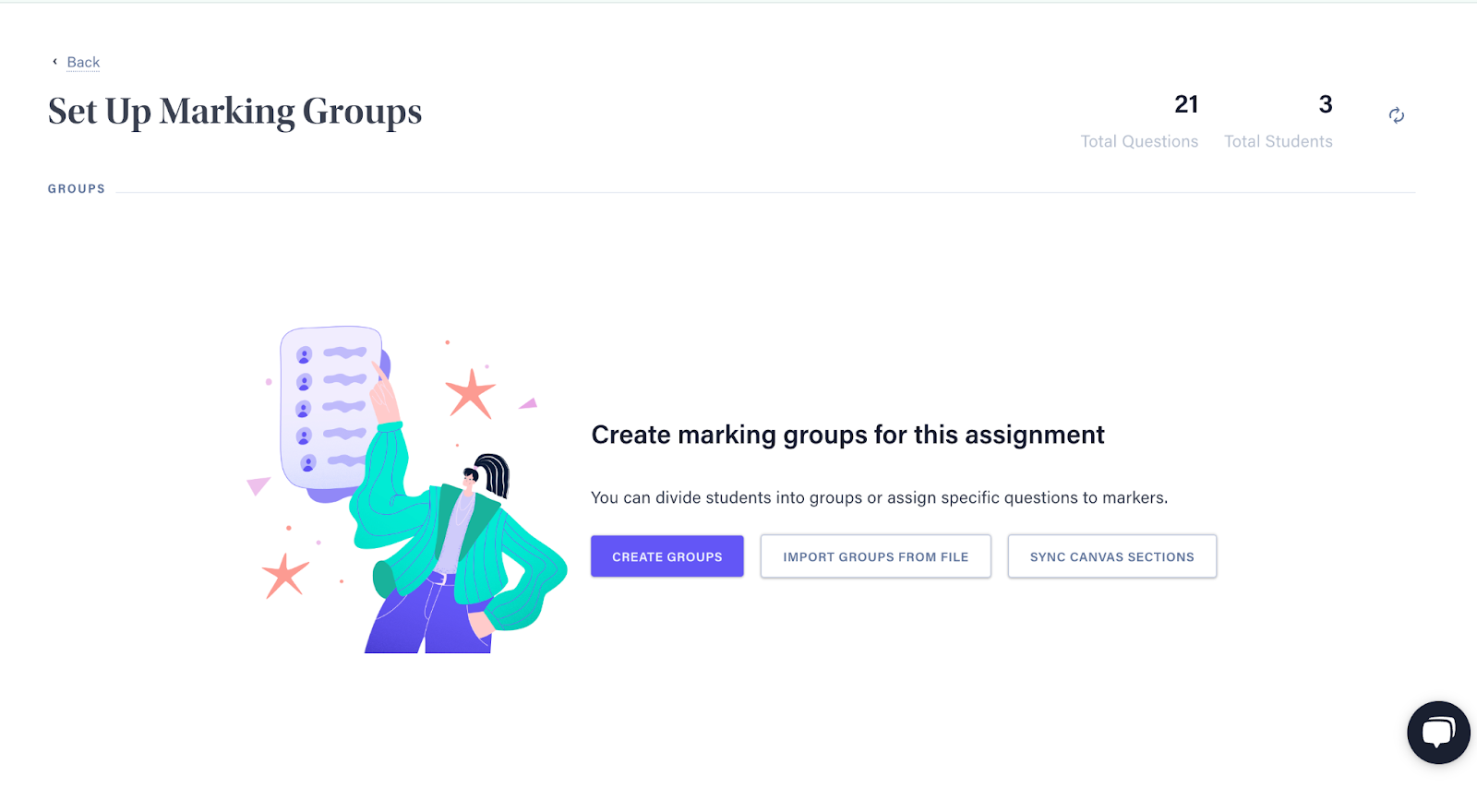This screenshot has width=1477, height=812.
Task: Click the total students number 3
Action: tap(1326, 104)
